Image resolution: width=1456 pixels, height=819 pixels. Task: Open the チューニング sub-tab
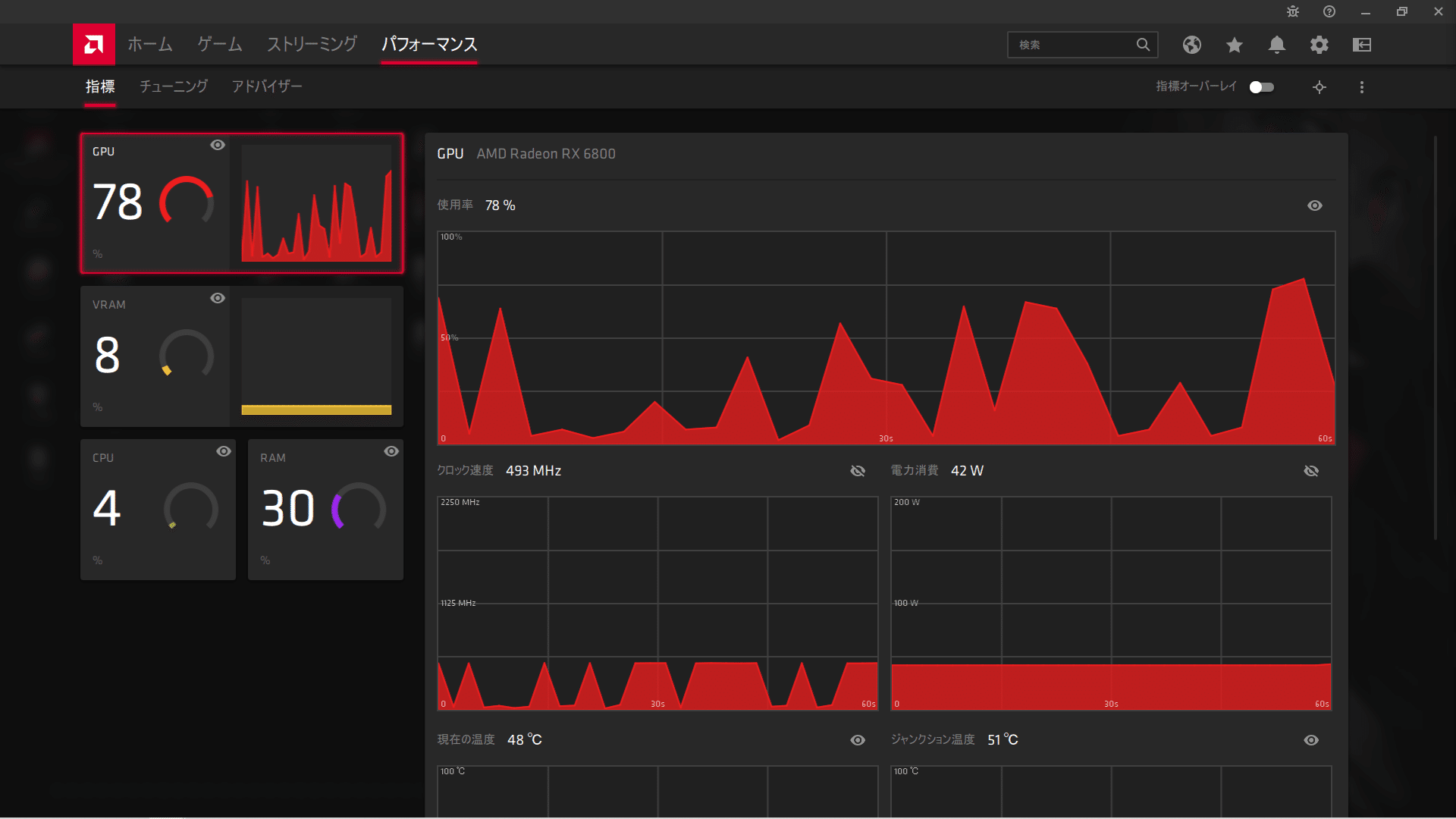pyautogui.click(x=174, y=86)
